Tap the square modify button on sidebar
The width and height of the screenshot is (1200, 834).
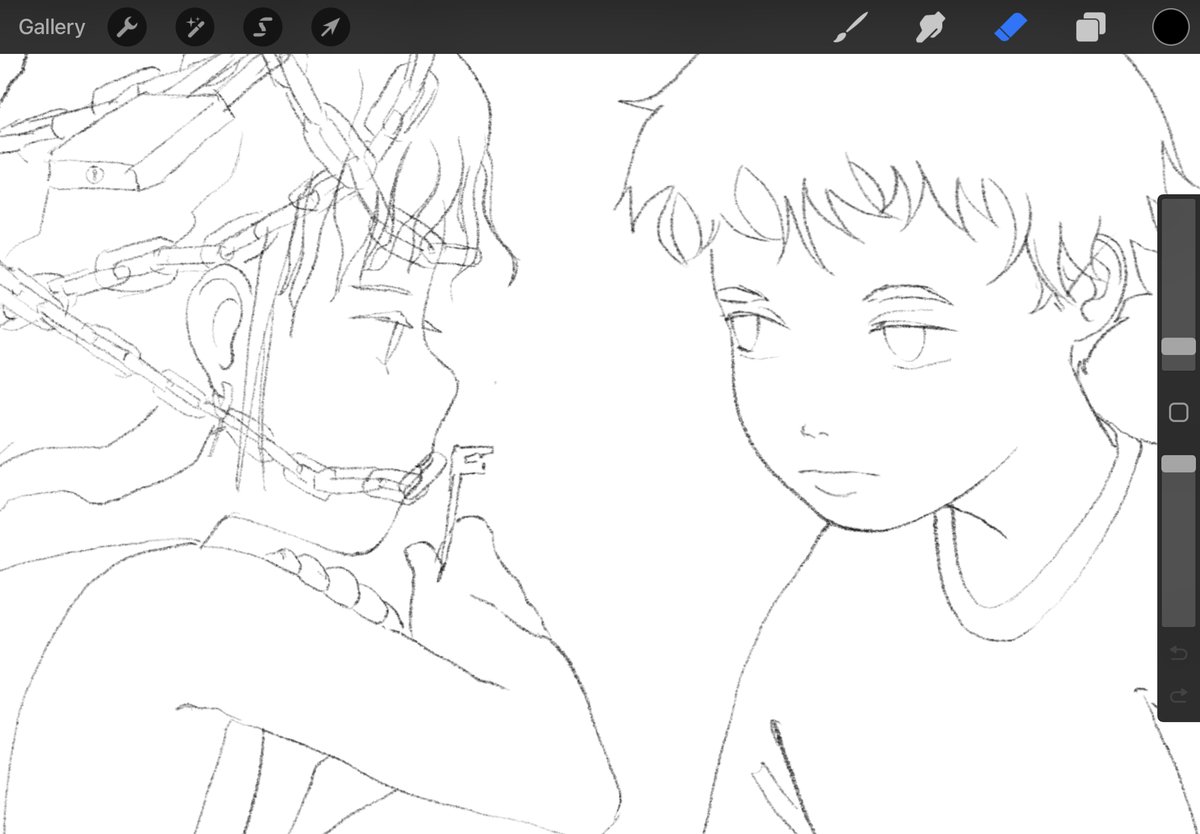[x=1178, y=412]
